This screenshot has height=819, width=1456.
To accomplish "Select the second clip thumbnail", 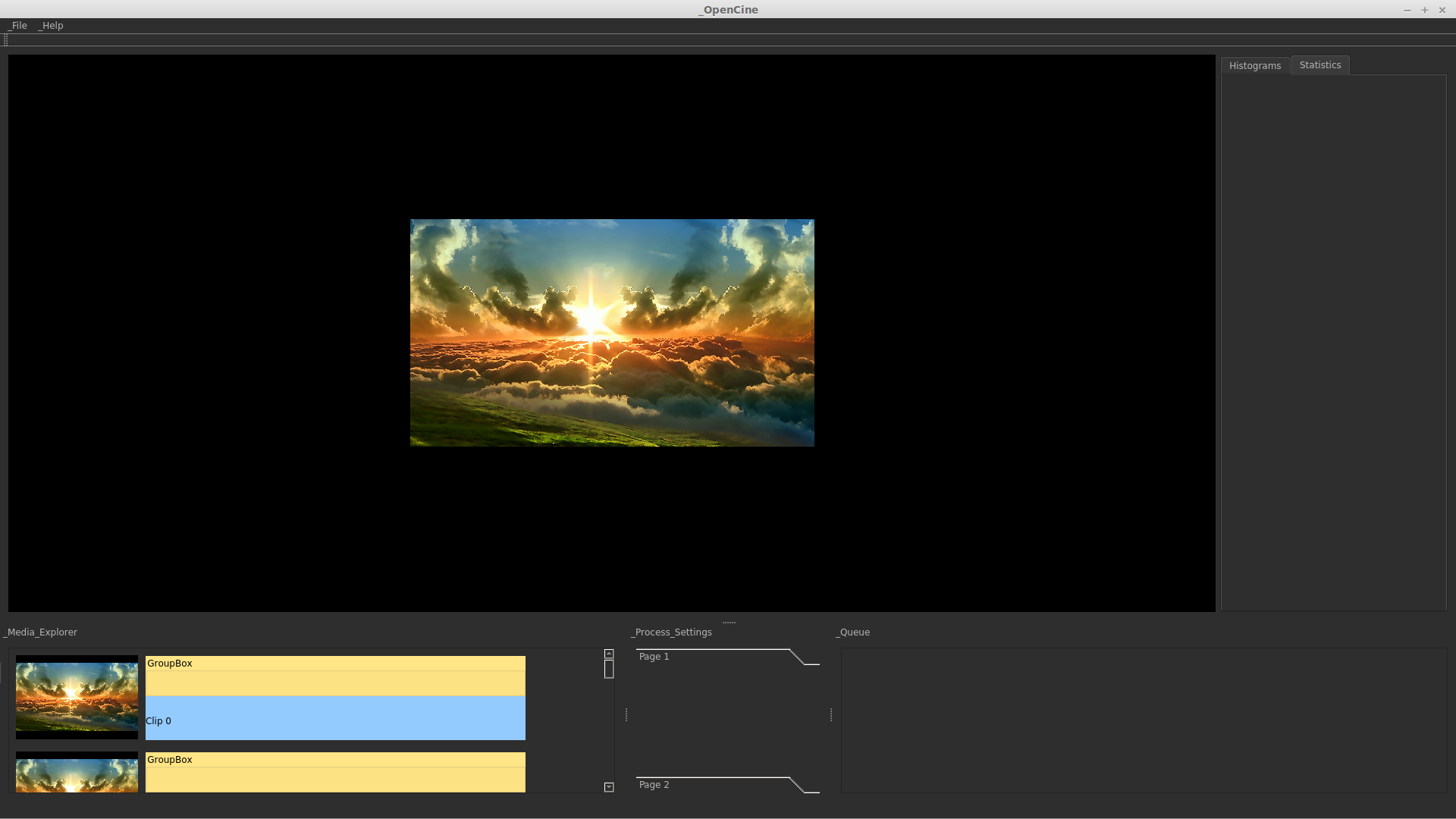I will (77, 773).
